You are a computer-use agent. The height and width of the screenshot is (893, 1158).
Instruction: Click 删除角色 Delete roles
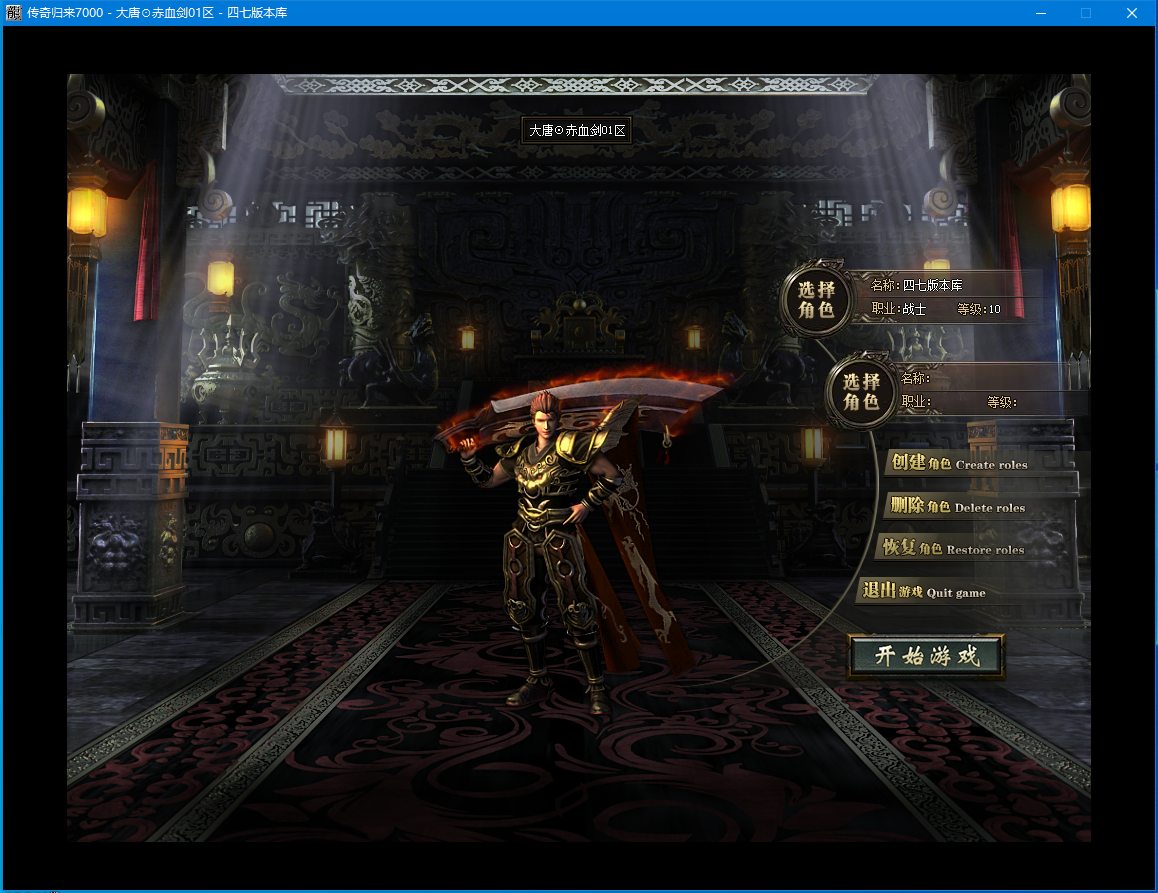pos(957,506)
